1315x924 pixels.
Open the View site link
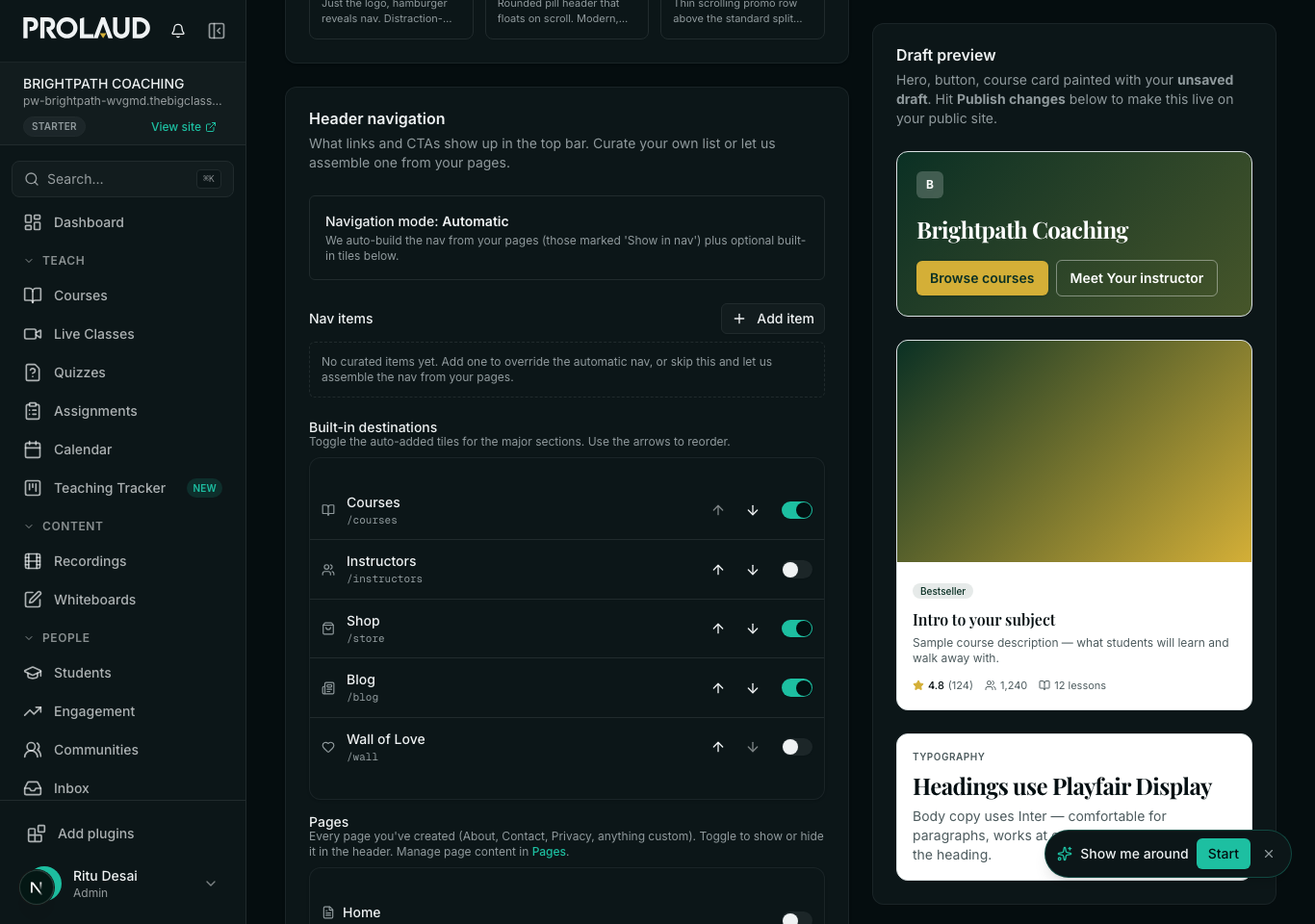click(x=184, y=127)
